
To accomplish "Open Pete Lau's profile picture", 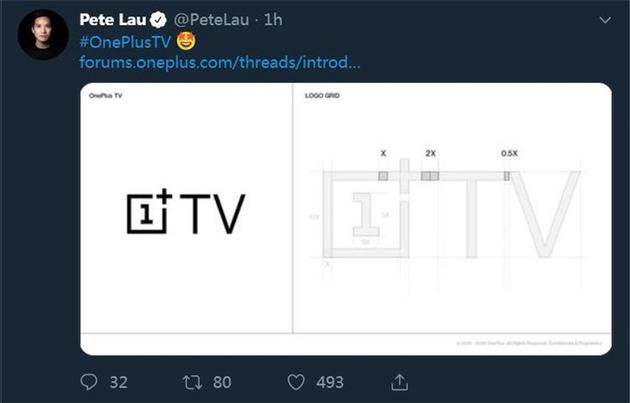I will (x=44, y=36).
